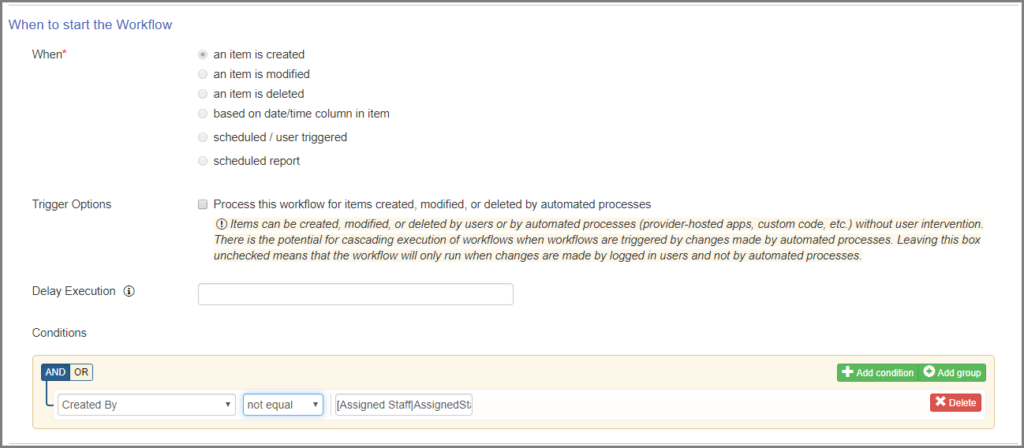Switch condition group logic to OR
Image resolution: width=1024 pixels, height=448 pixels.
coord(81,372)
